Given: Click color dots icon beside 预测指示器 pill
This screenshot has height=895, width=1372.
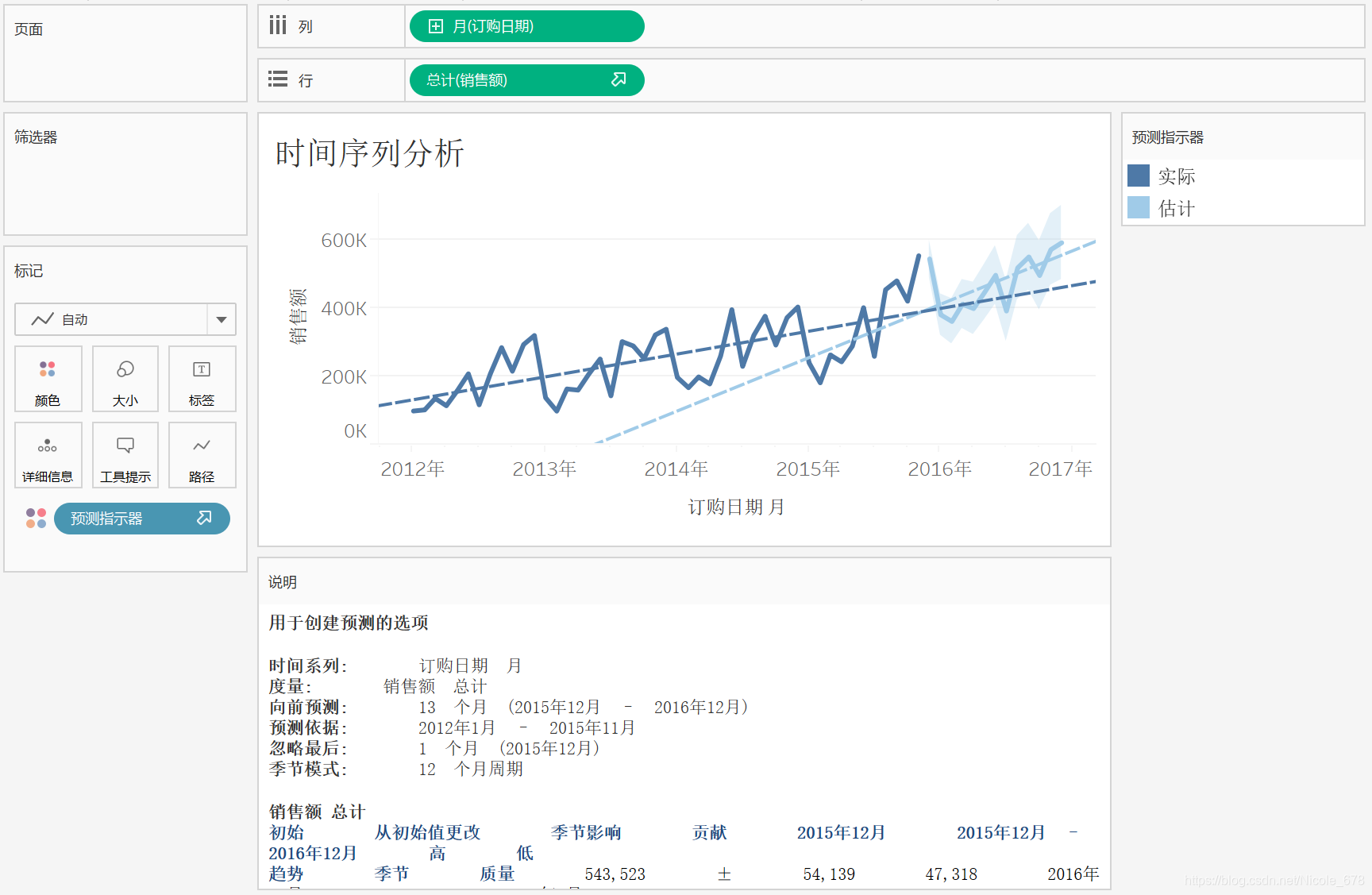Looking at the screenshot, I should (36, 519).
